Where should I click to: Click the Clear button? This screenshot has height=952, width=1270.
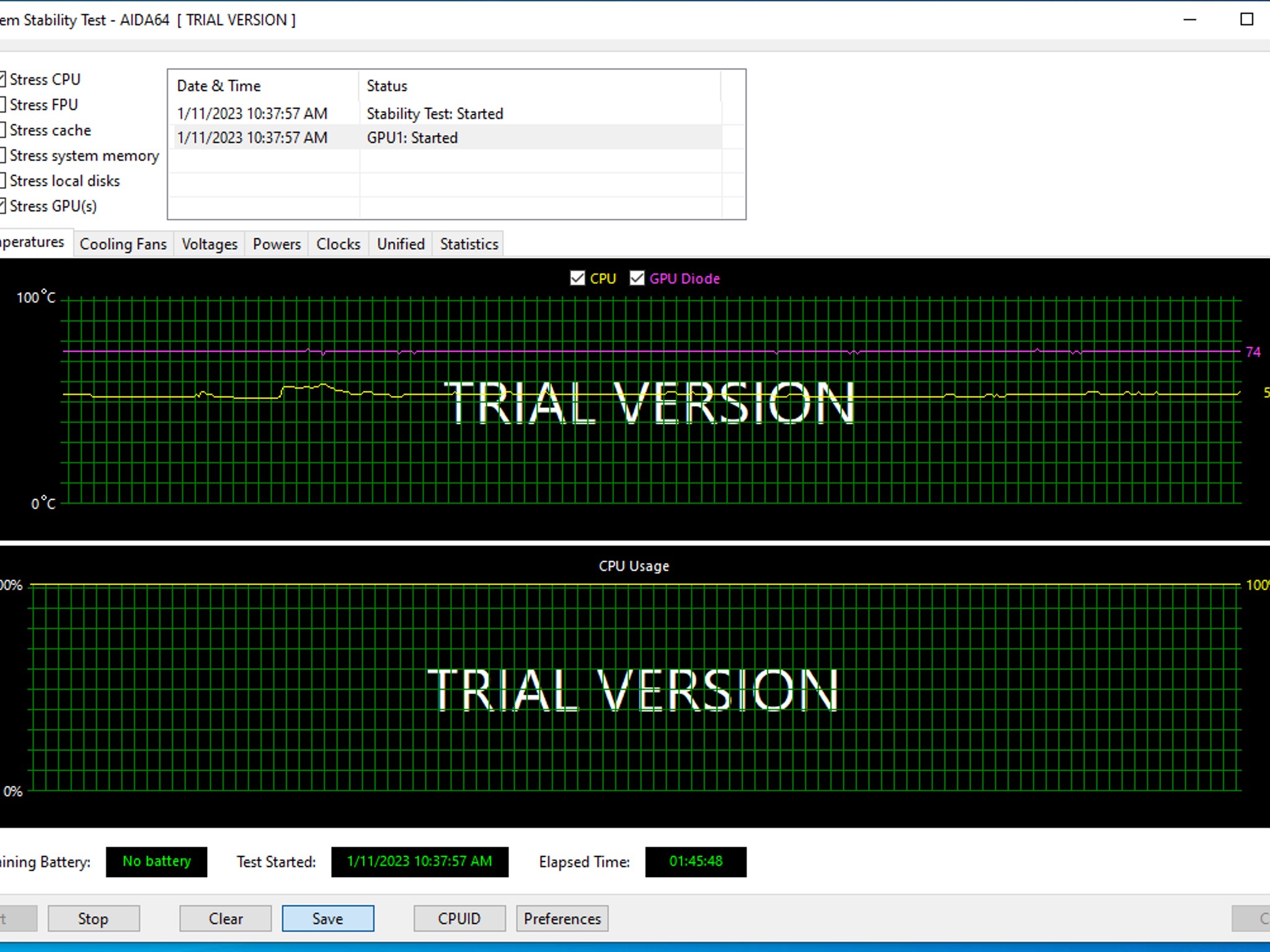226,919
